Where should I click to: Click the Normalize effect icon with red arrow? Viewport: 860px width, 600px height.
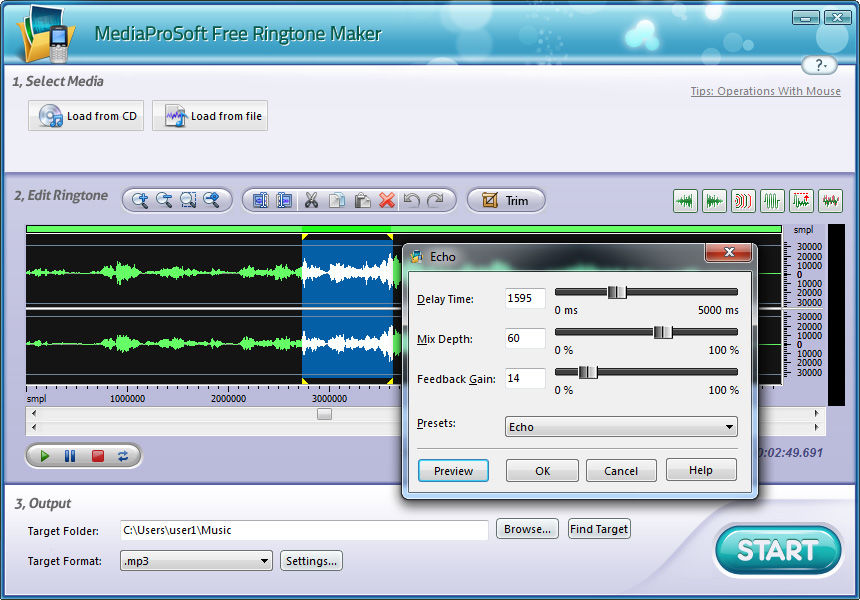tap(801, 201)
